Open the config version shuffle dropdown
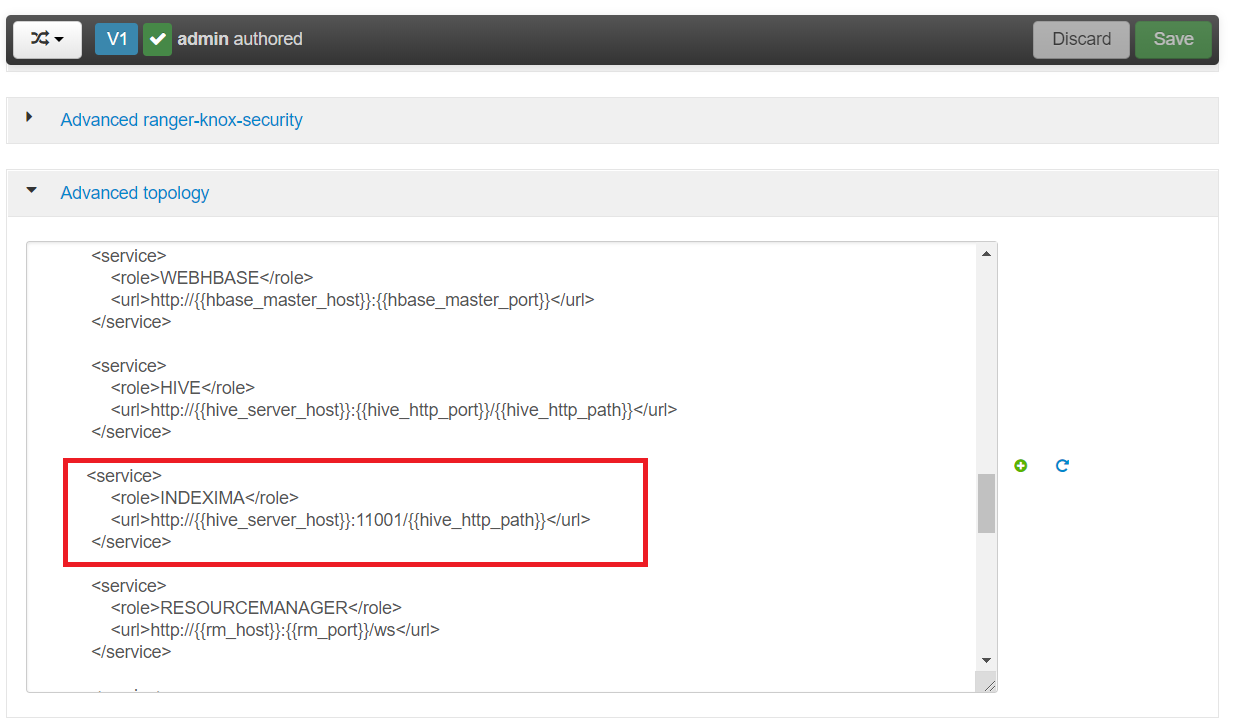Image resolution: width=1244 pixels, height=725 pixels. point(47,39)
